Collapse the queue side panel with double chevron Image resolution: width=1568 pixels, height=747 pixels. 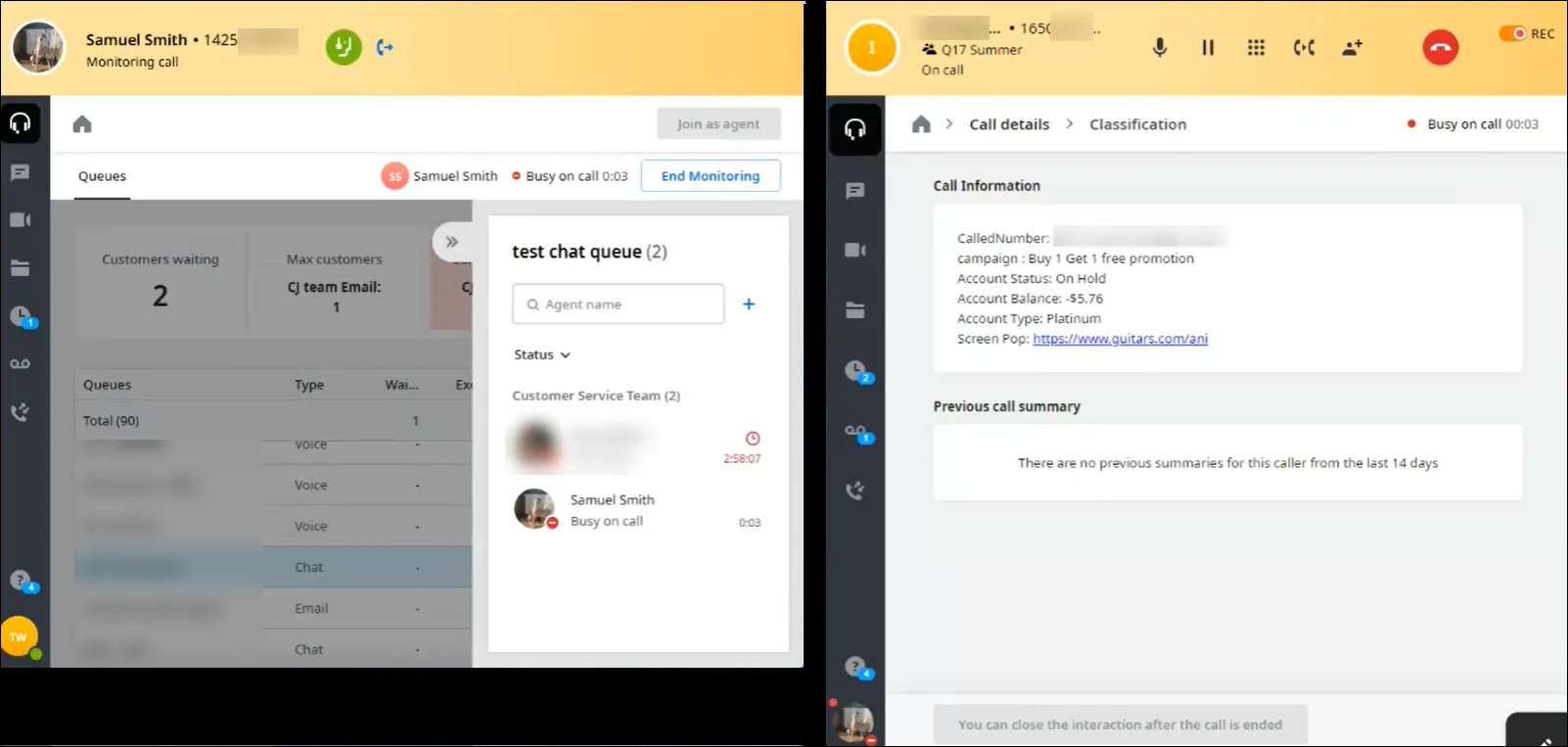click(451, 242)
